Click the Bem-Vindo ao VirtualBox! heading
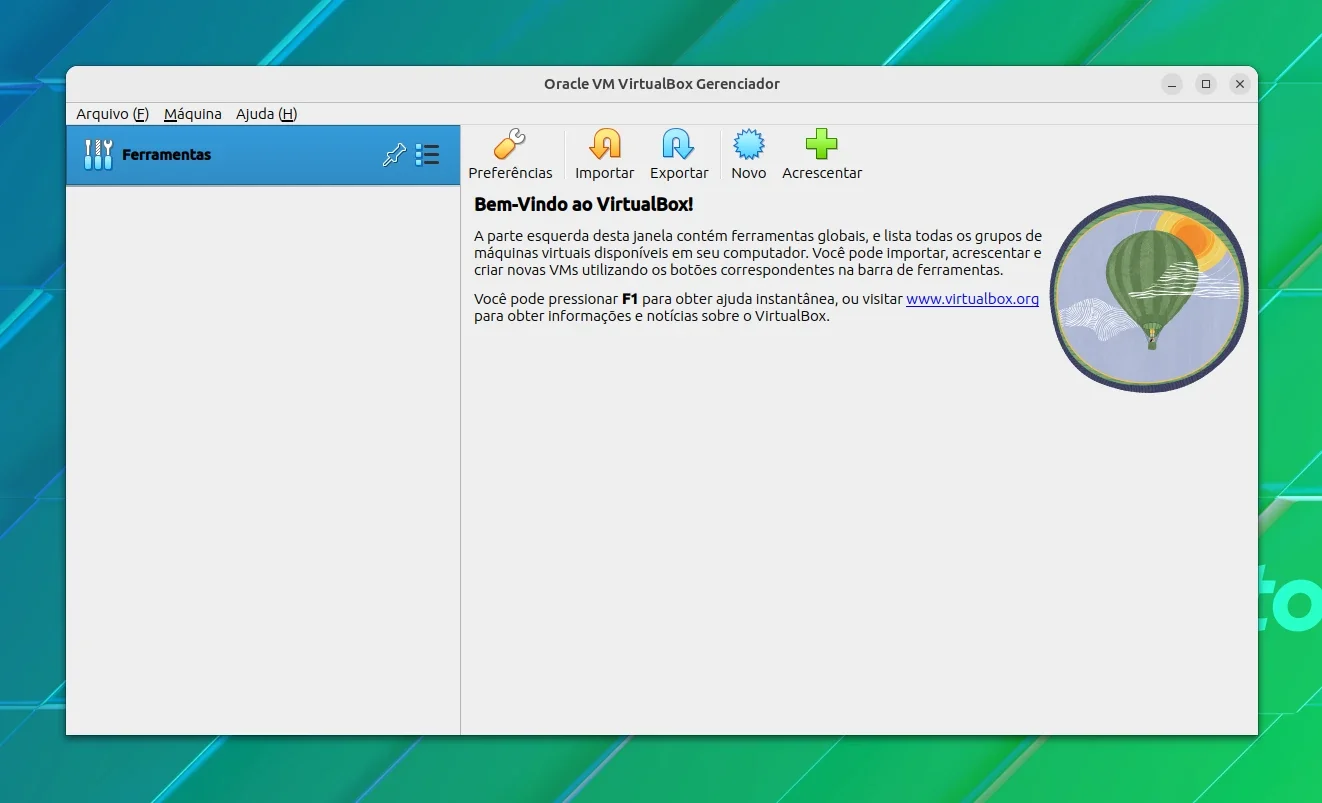This screenshot has height=803, width=1322. tap(583, 205)
